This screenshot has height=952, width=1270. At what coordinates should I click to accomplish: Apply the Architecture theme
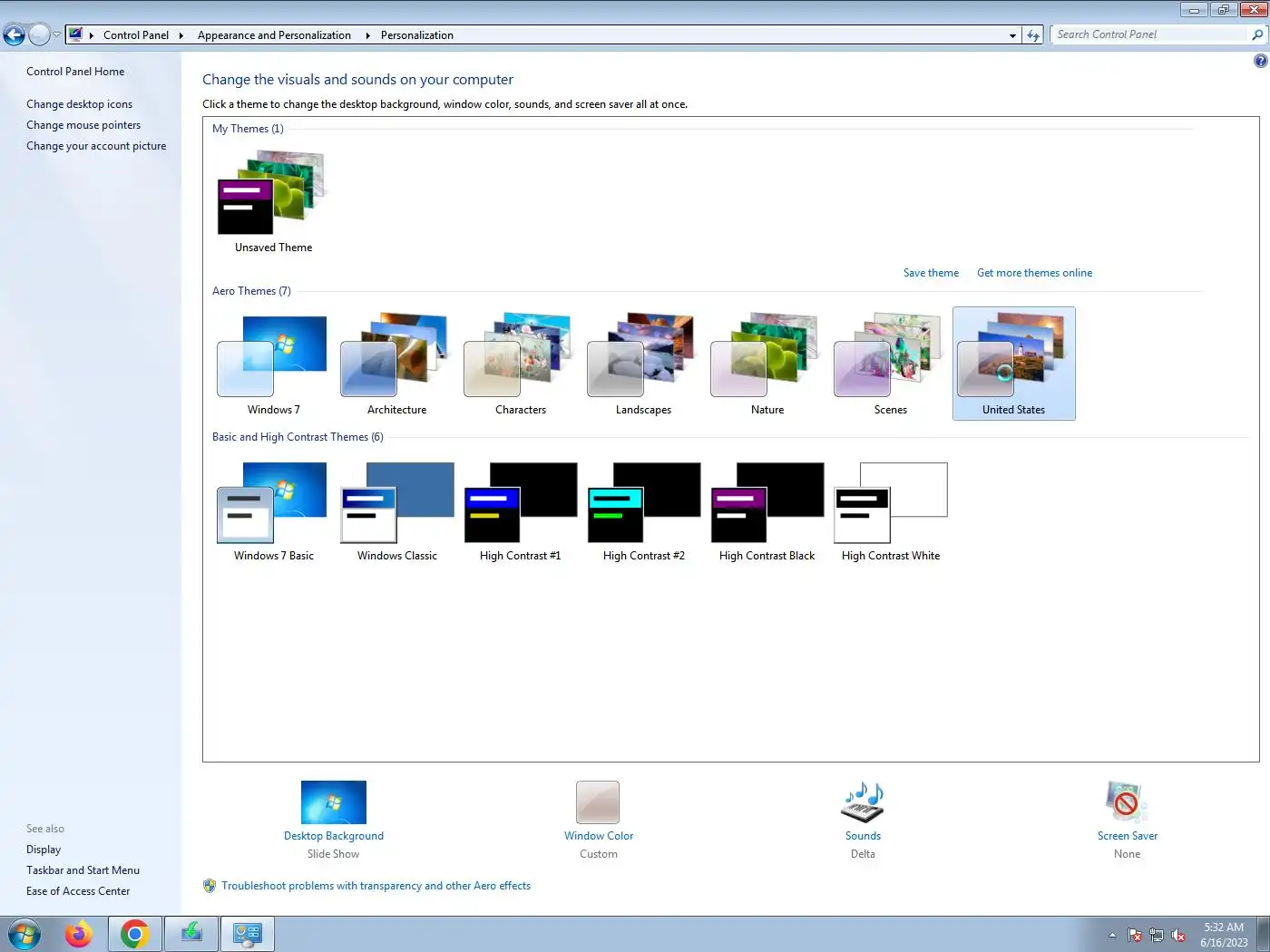pyautogui.click(x=396, y=364)
